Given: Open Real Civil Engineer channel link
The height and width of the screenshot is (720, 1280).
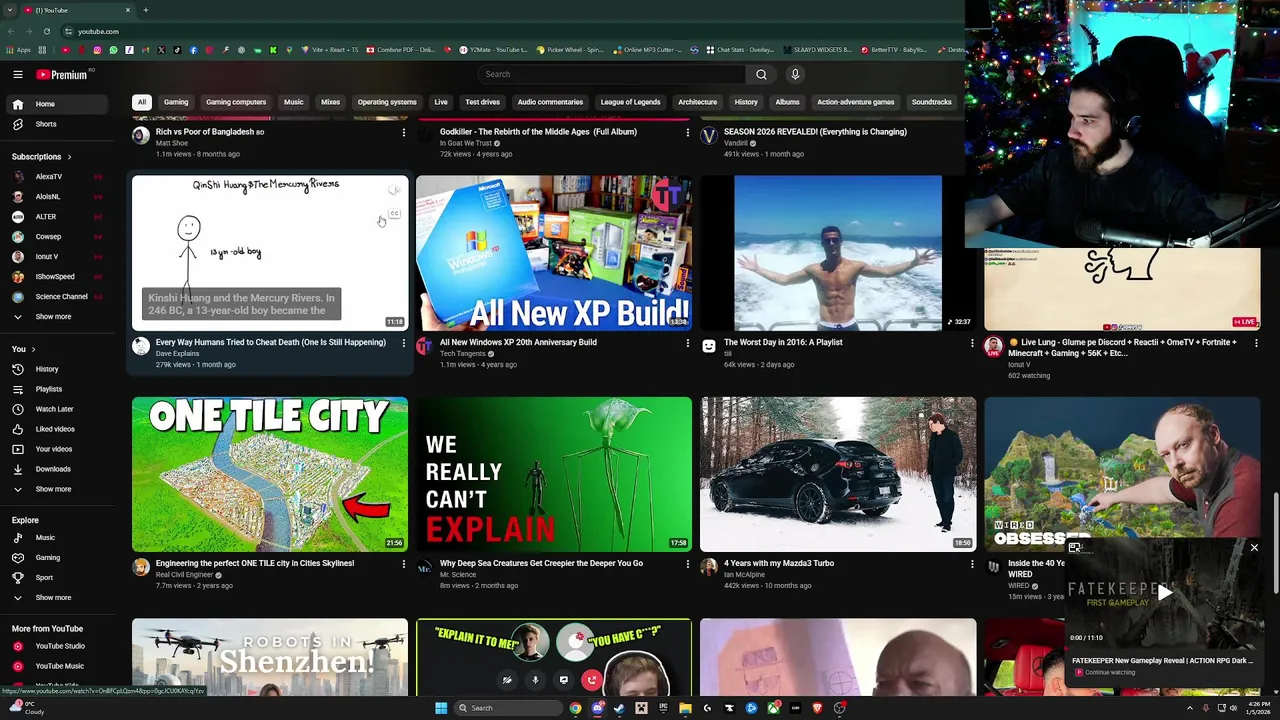Looking at the screenshot, I should point(184,575).
